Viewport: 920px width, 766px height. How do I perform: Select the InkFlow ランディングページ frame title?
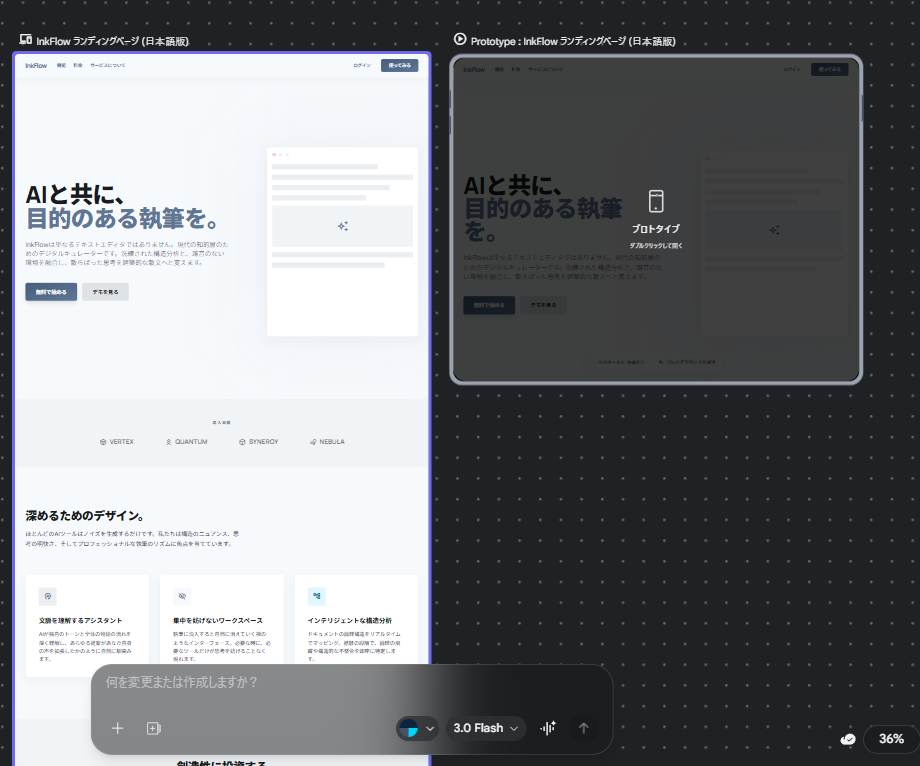(112, 41)
